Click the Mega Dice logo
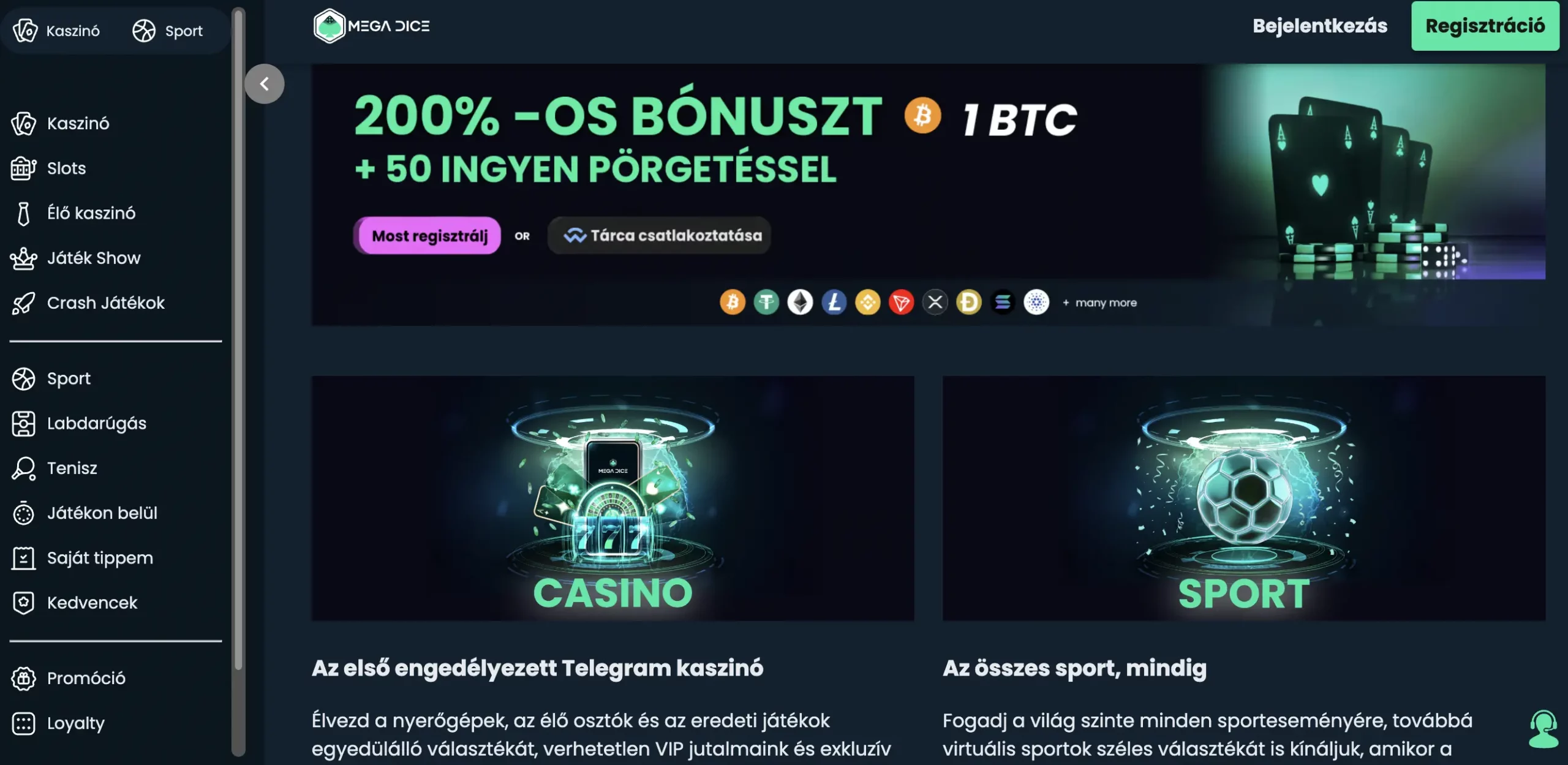1568x765 pixels. [371, 26]
